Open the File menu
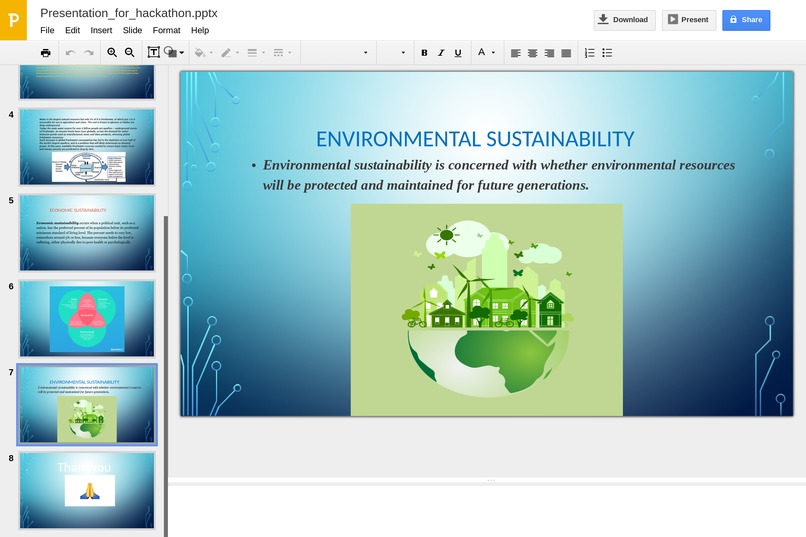This screenshot has height=537, width=806. click(x=47, y=30)
